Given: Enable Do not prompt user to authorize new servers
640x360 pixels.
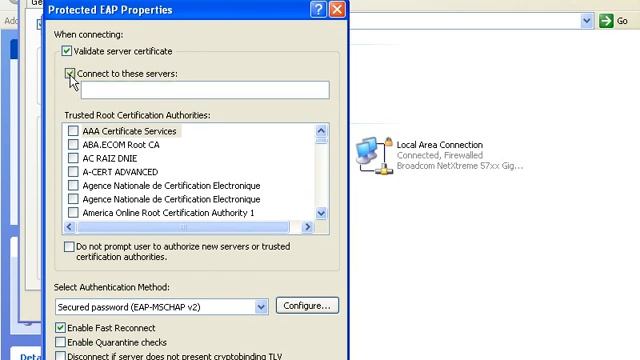Looking at the screenshot, I should point(69,247).
